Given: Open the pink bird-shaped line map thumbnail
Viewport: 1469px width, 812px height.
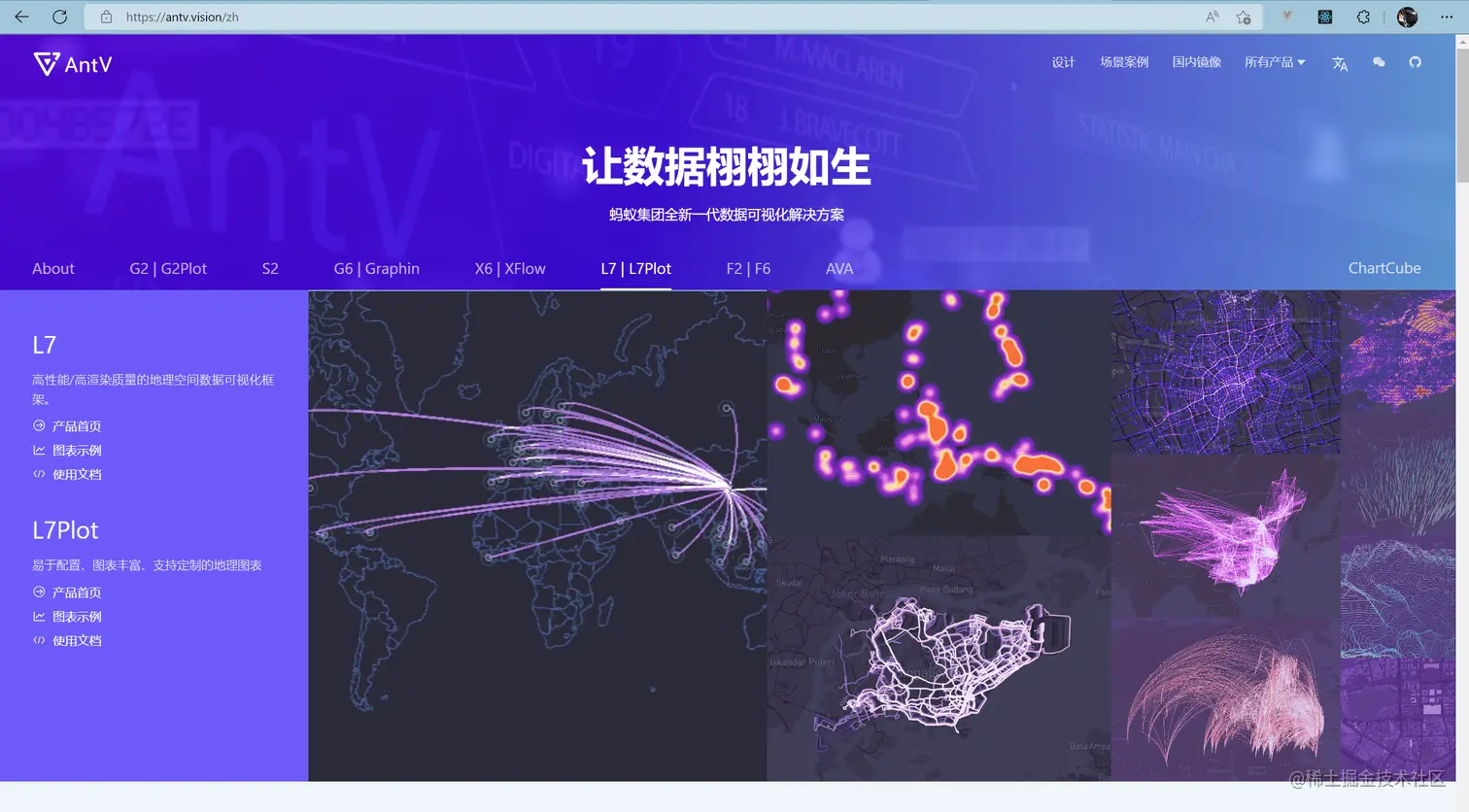Looking at the screenshot, I should 1225,537.
